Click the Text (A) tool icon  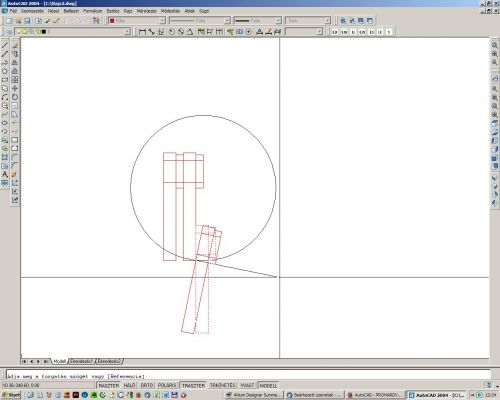pos(5,174)
